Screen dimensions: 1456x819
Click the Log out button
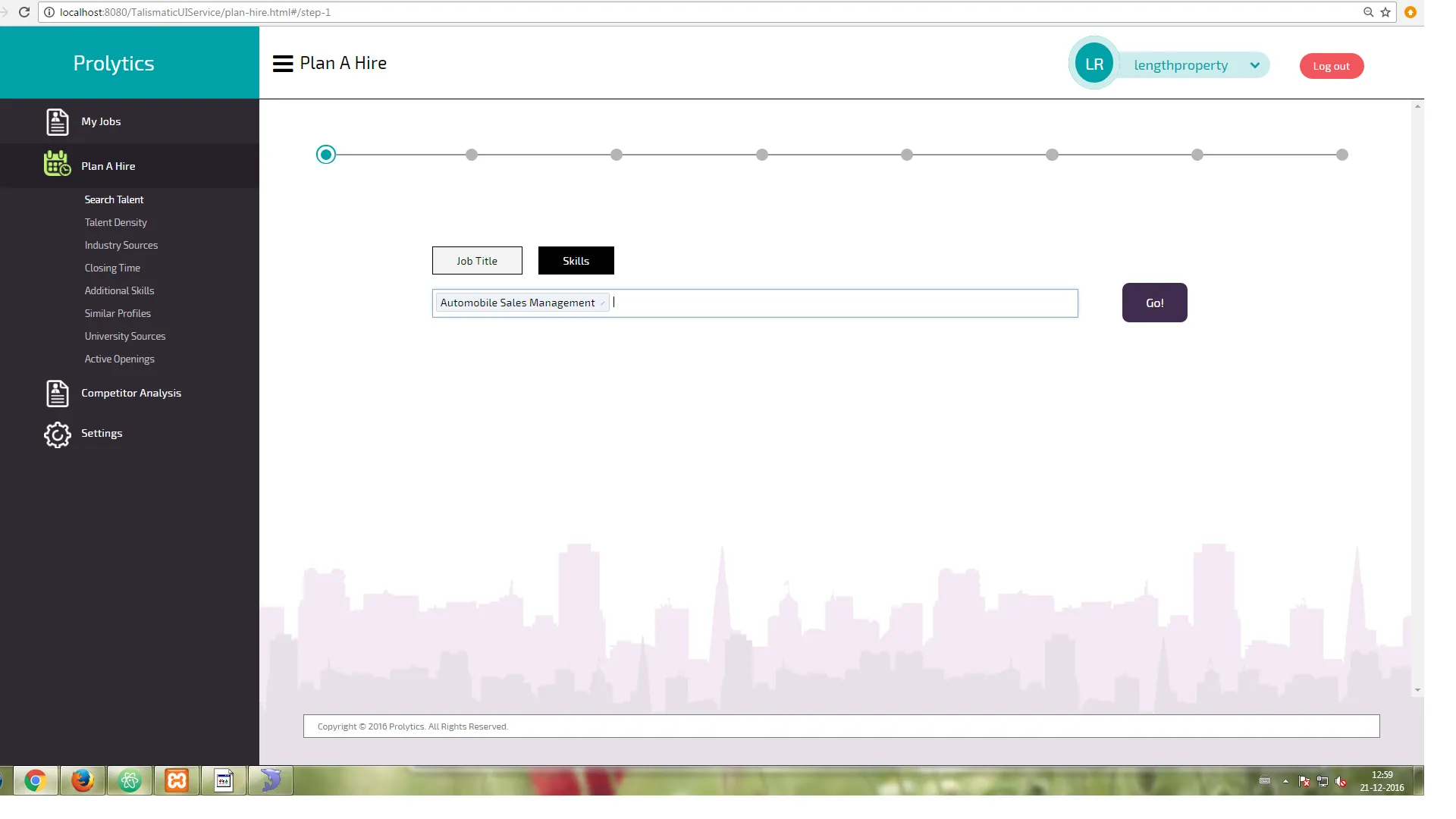coord(1331,66)
